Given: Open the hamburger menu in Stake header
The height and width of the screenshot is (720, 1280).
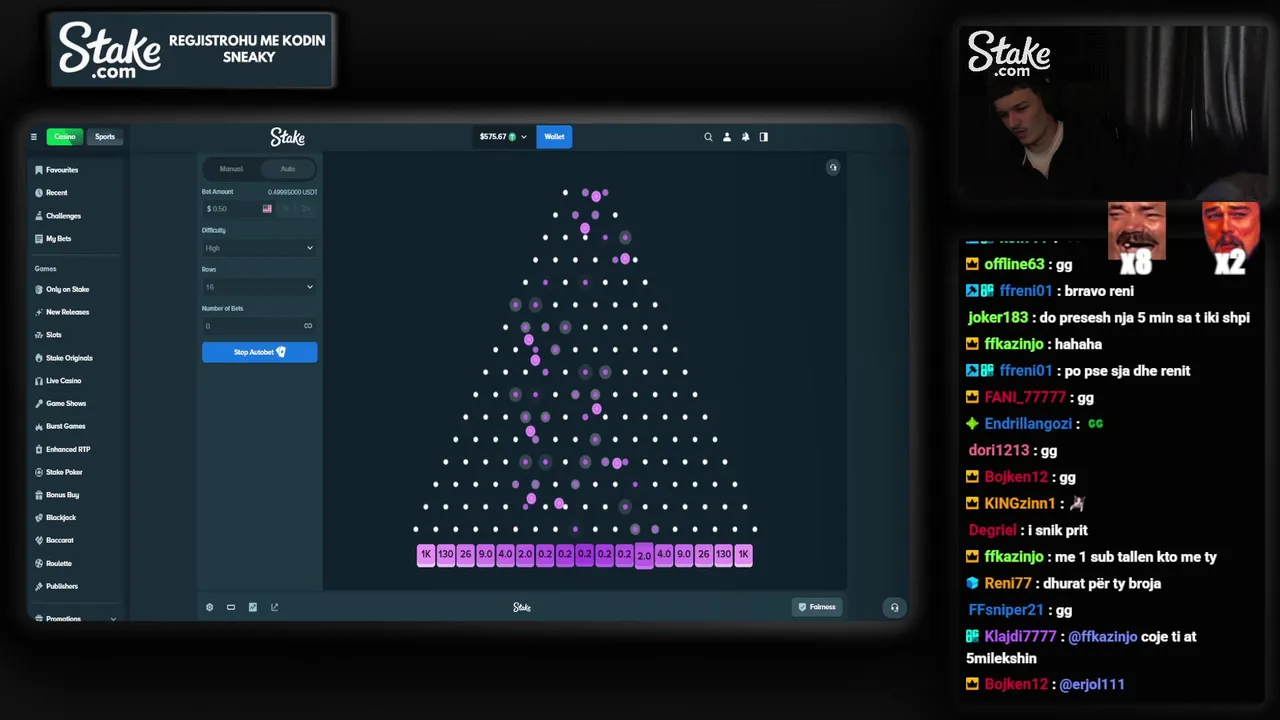Looking at the screenshot, I should (x=33, y=137).
